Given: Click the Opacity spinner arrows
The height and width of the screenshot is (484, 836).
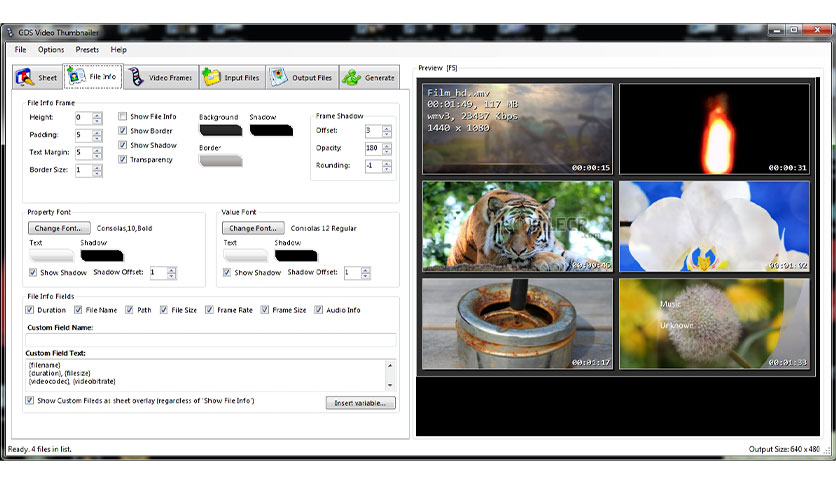Looking at the screenshot, I should 387,148.
